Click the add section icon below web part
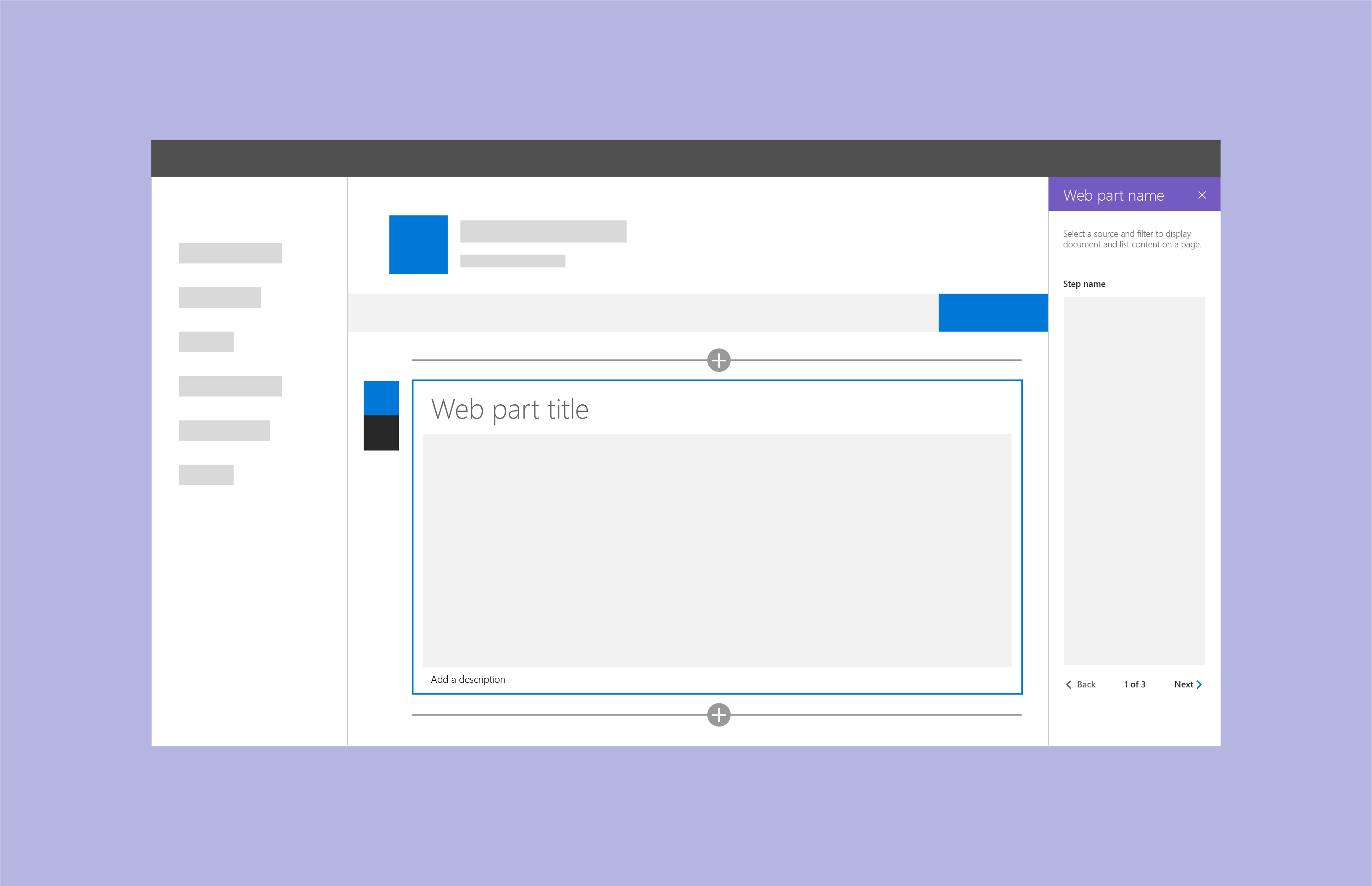1372x886 pixels. tap(719, 714)
